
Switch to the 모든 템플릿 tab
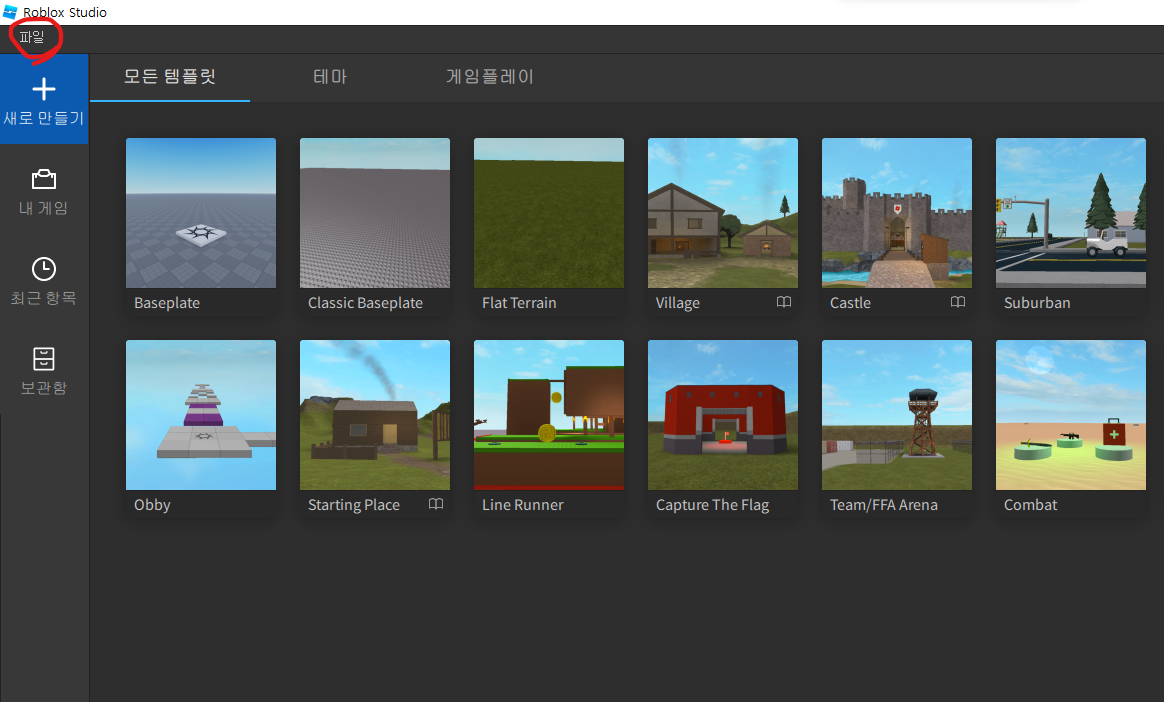click(x=170, y=76)
